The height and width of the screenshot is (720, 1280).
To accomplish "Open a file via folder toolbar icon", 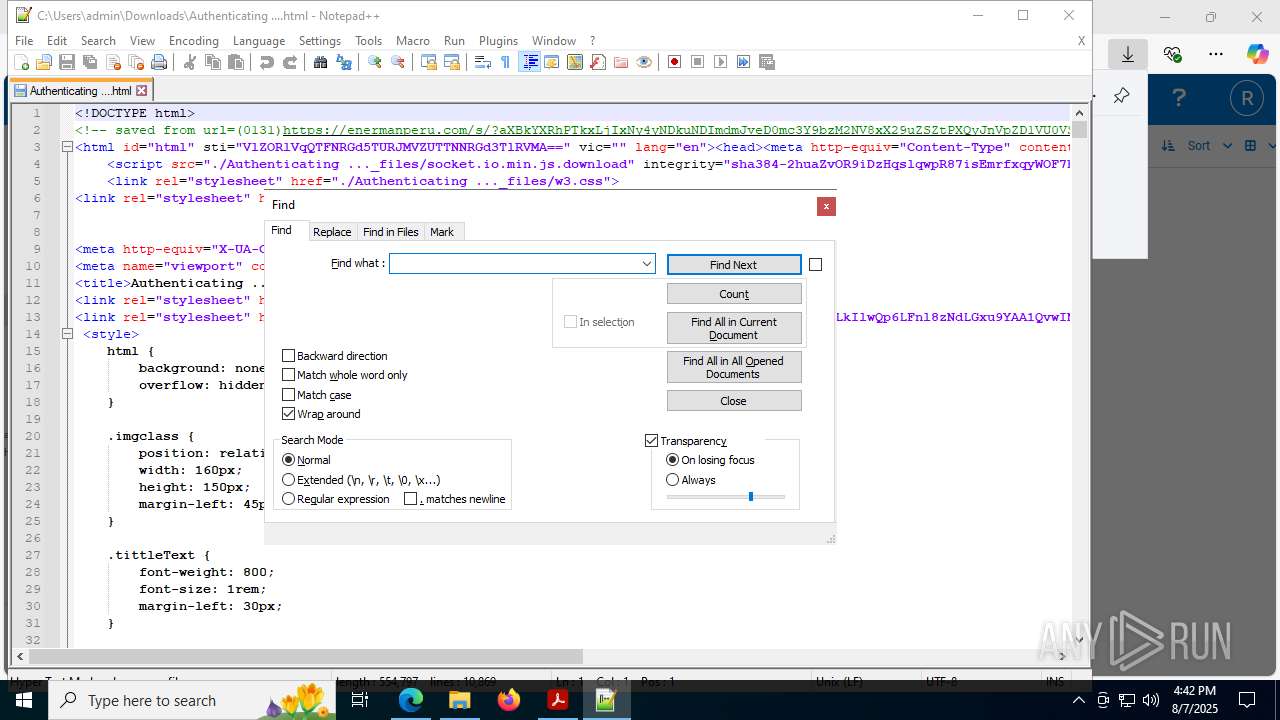I will [43, 62].
